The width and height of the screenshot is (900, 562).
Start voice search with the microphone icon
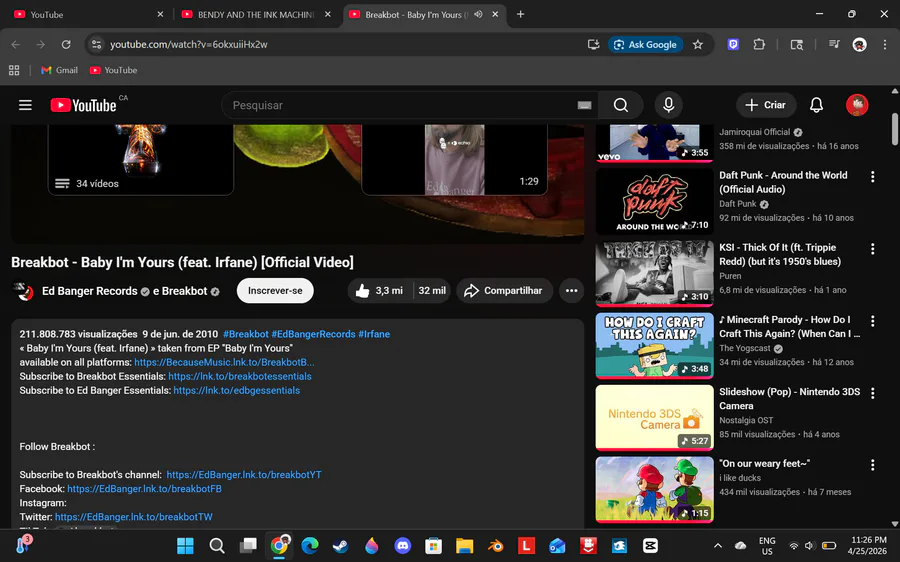[668, 105]
